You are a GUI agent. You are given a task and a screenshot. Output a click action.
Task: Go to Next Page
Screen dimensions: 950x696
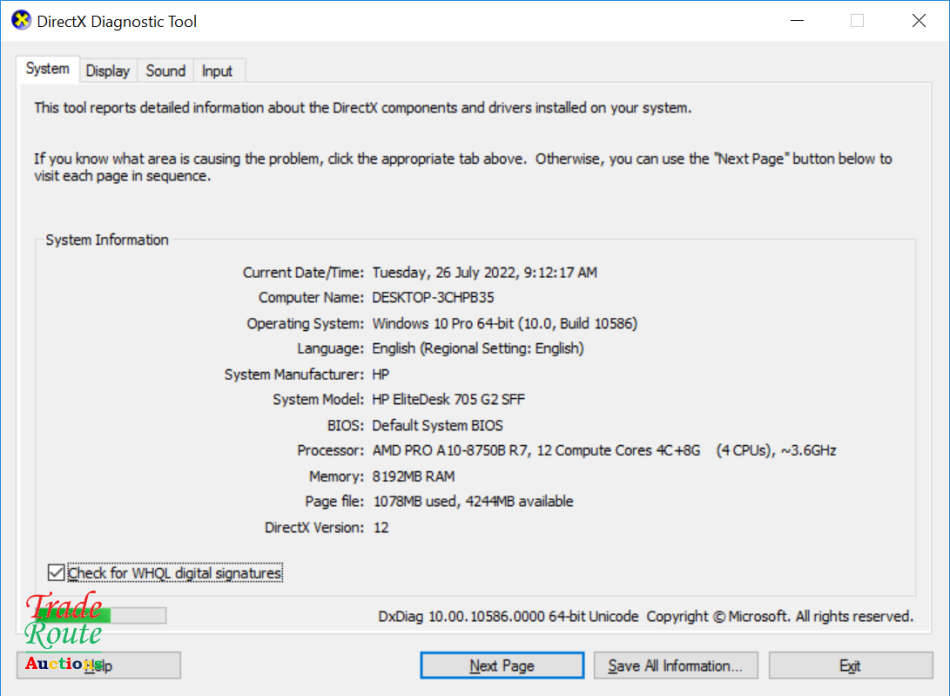point(501,666)
